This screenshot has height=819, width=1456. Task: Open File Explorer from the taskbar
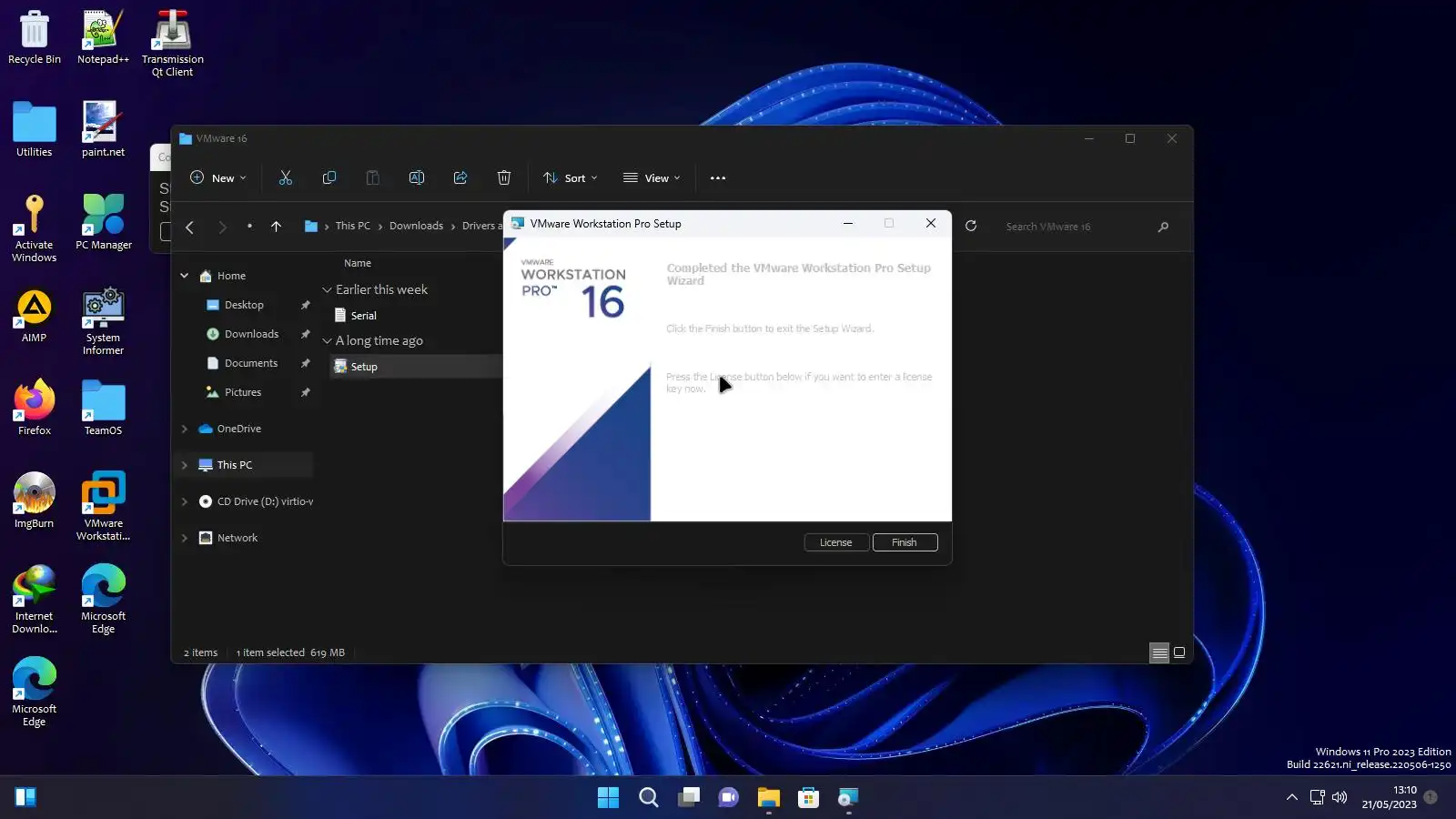[x=768, y=798]
